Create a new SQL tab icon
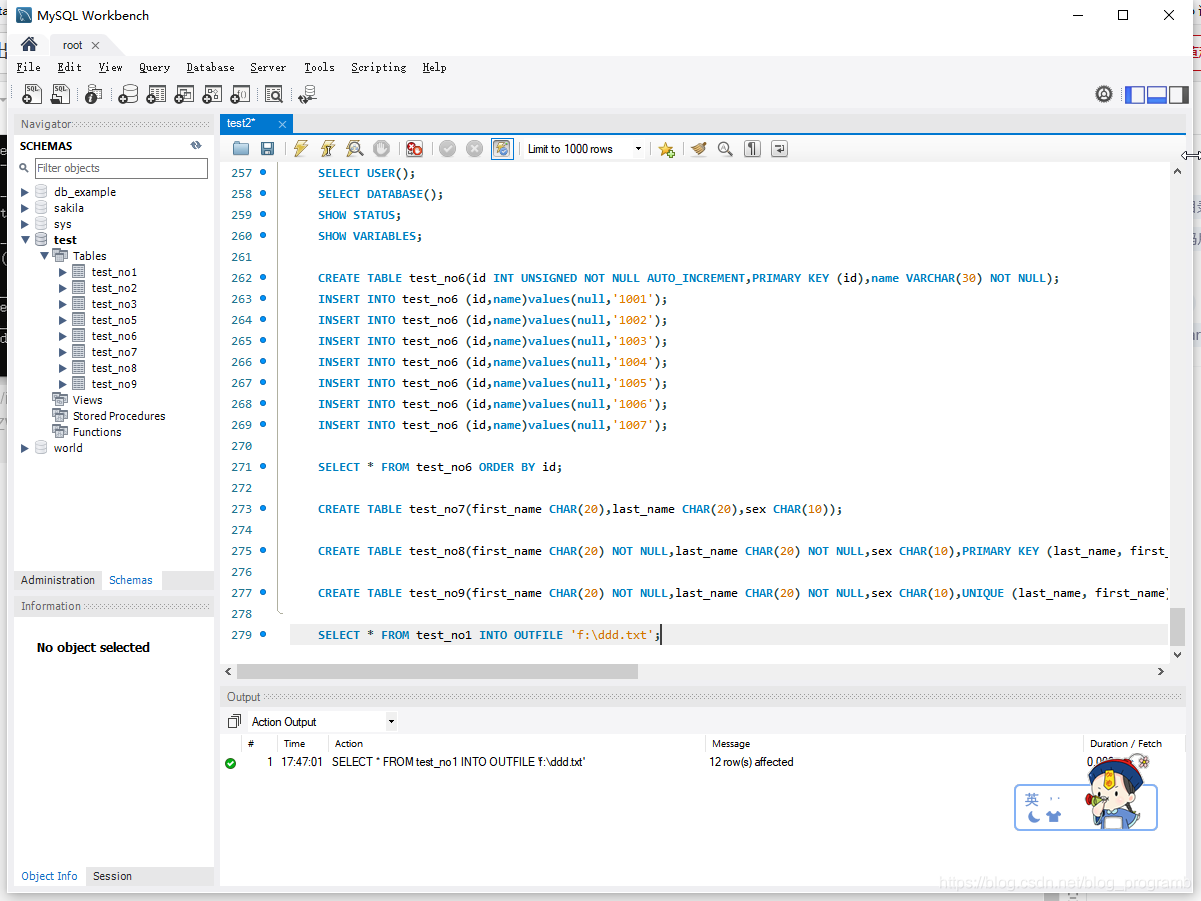Image resolution: width=1201 pixels, height=901 pixels. (32, 94)
